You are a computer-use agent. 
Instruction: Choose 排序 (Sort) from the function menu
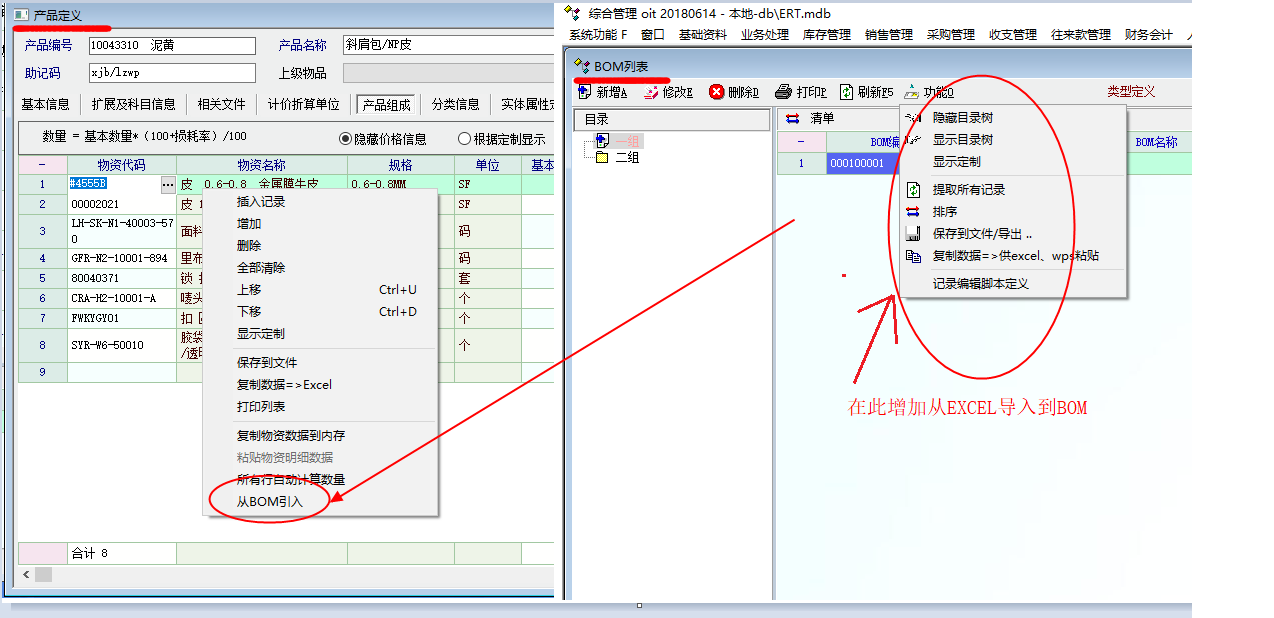944,212
